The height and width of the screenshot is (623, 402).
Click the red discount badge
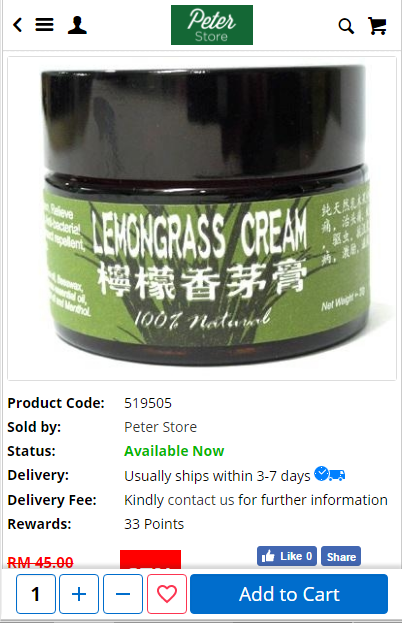[151, 559]
